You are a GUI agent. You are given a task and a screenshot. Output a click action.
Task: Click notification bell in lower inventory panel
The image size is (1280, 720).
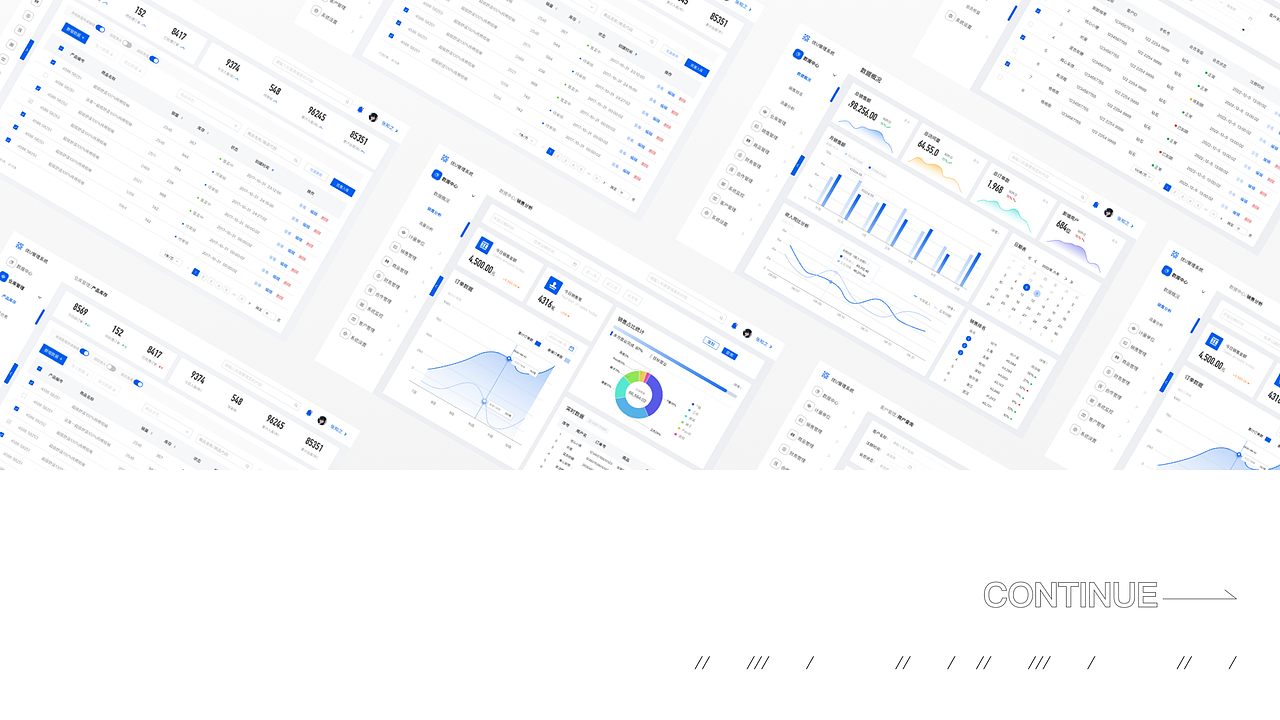pos(309,413)
